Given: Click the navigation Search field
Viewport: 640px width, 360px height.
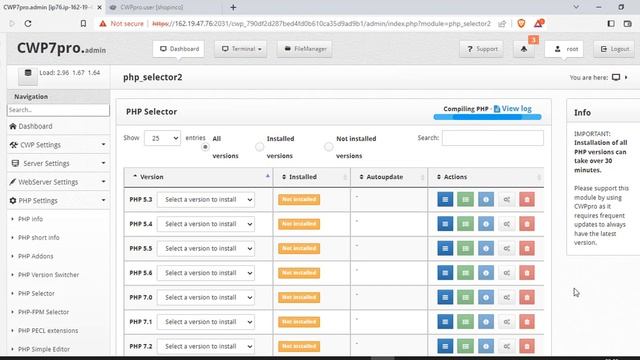Looking at the screenshot, I should point(58,110).
